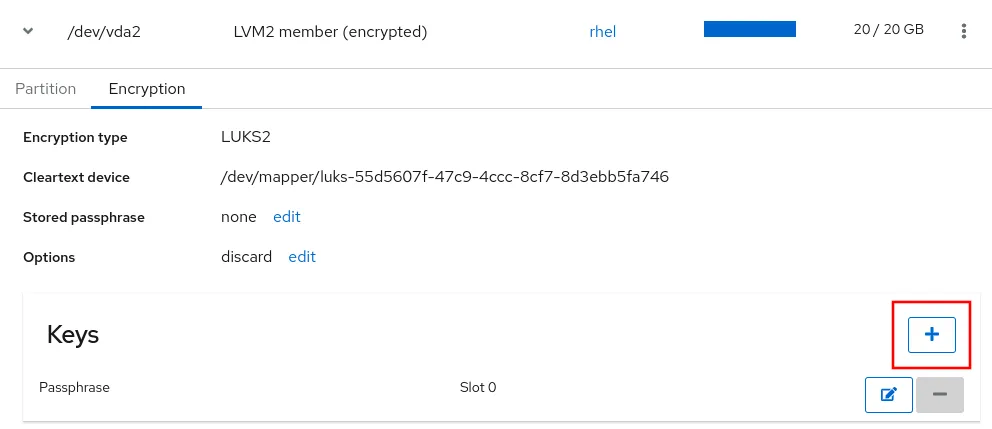Select the Encryption tab

[147, 89]
